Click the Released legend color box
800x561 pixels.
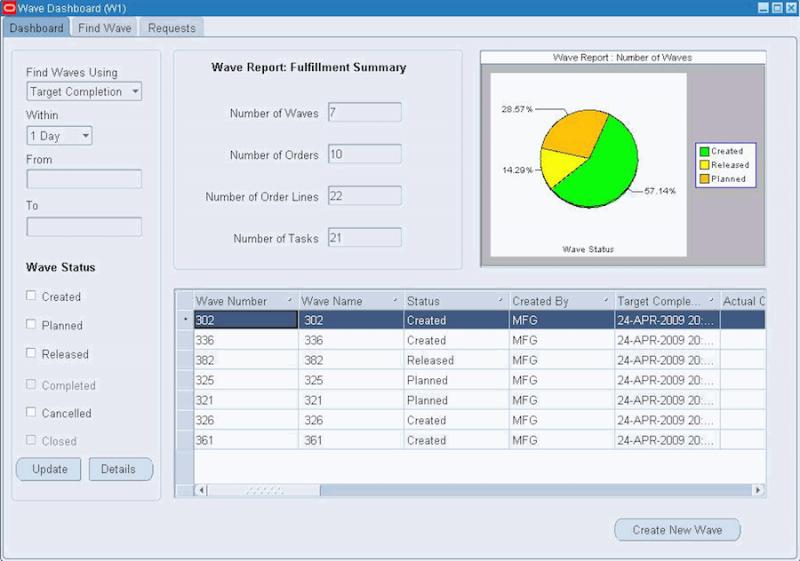click(705, 165)
